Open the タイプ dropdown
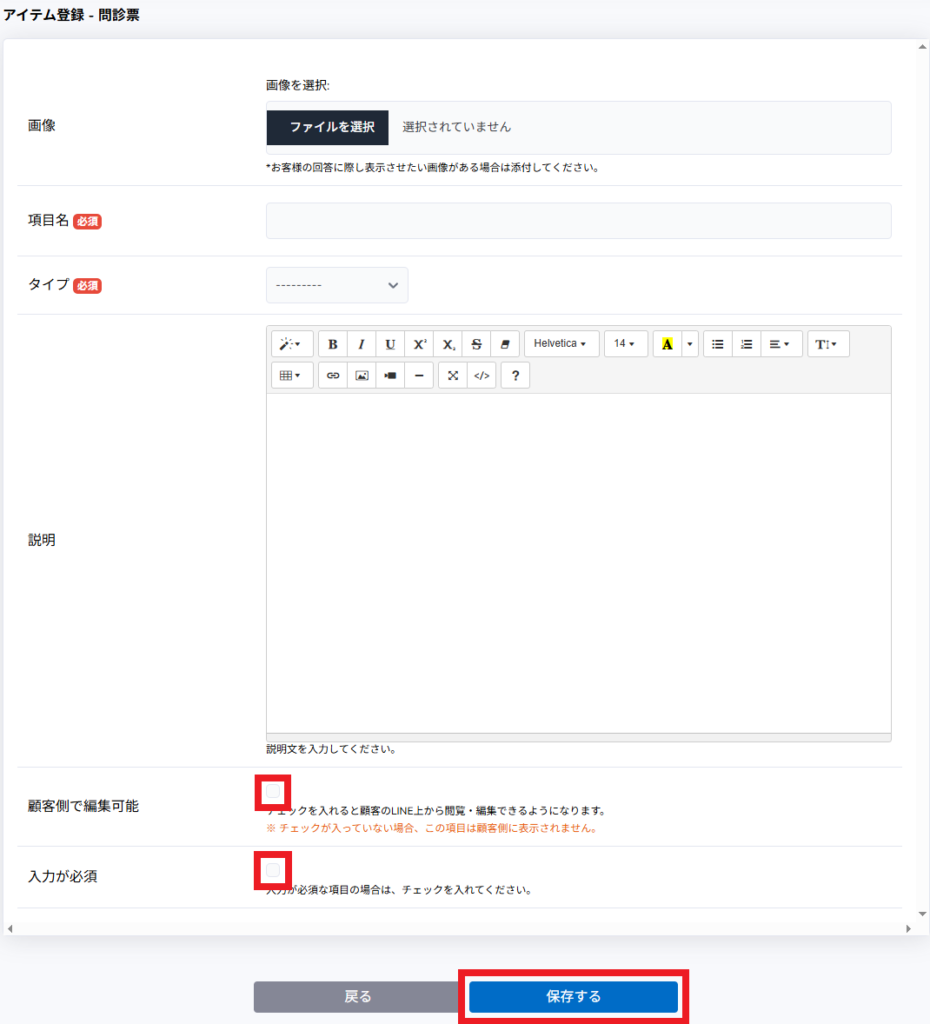This screenshot has height=1024, width=930. (337, 285)
